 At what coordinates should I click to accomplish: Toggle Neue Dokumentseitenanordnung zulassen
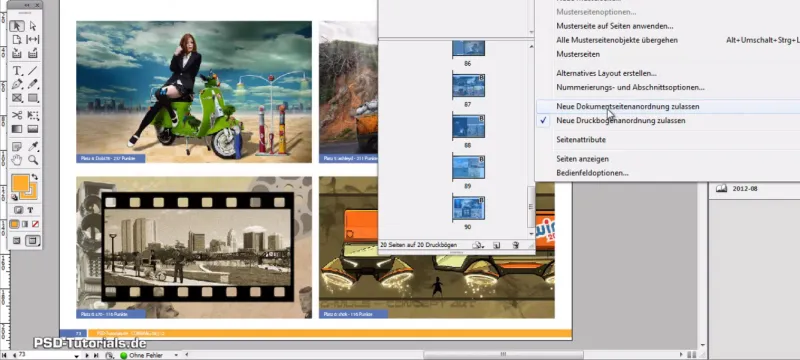628,107
